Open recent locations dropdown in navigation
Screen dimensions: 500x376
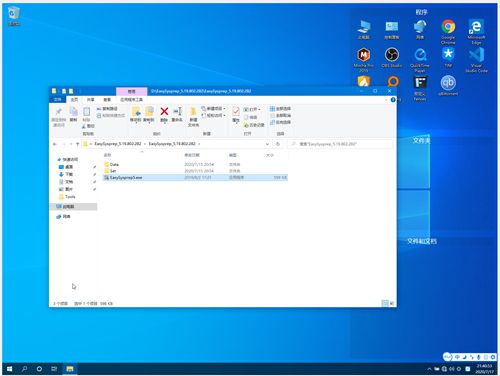[x=71, y=144]
